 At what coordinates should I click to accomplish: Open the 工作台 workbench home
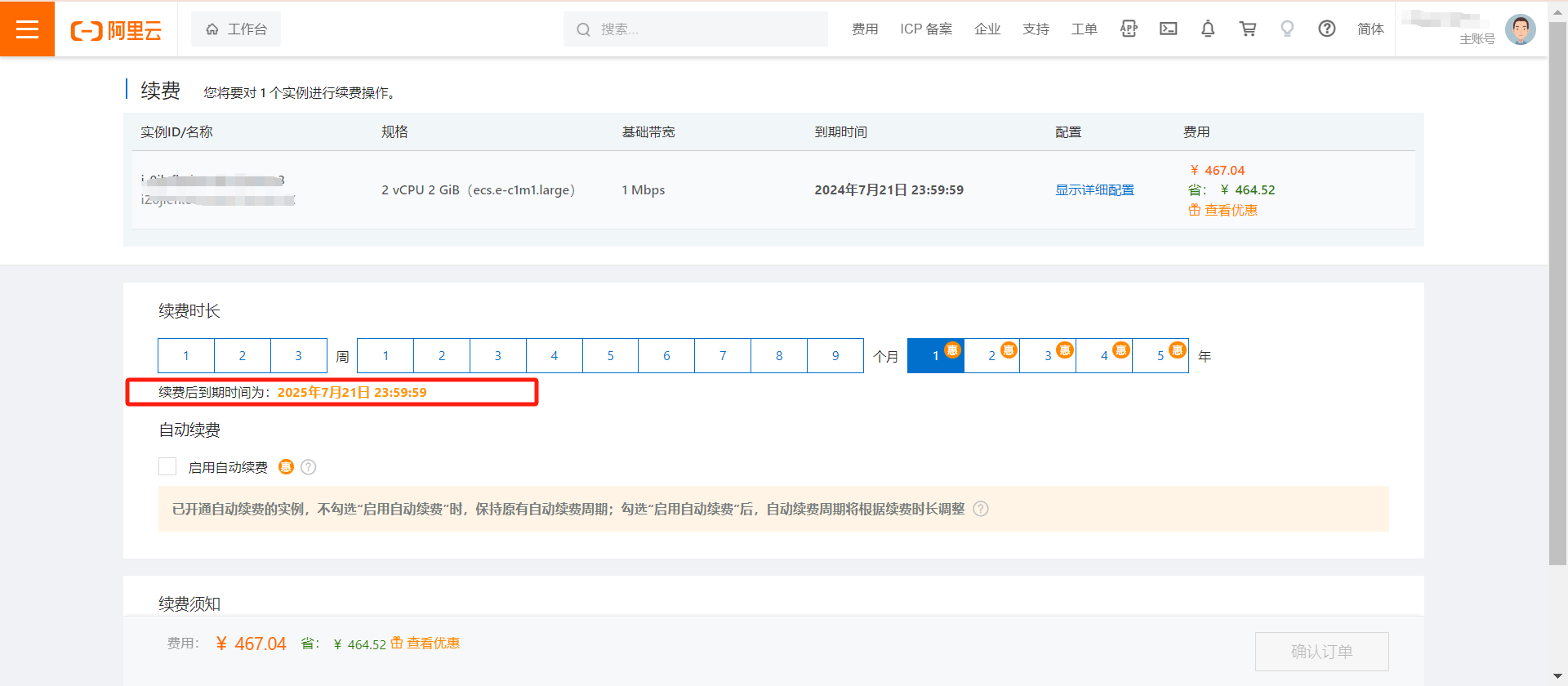pyautogui.click(x=236, y=29)
